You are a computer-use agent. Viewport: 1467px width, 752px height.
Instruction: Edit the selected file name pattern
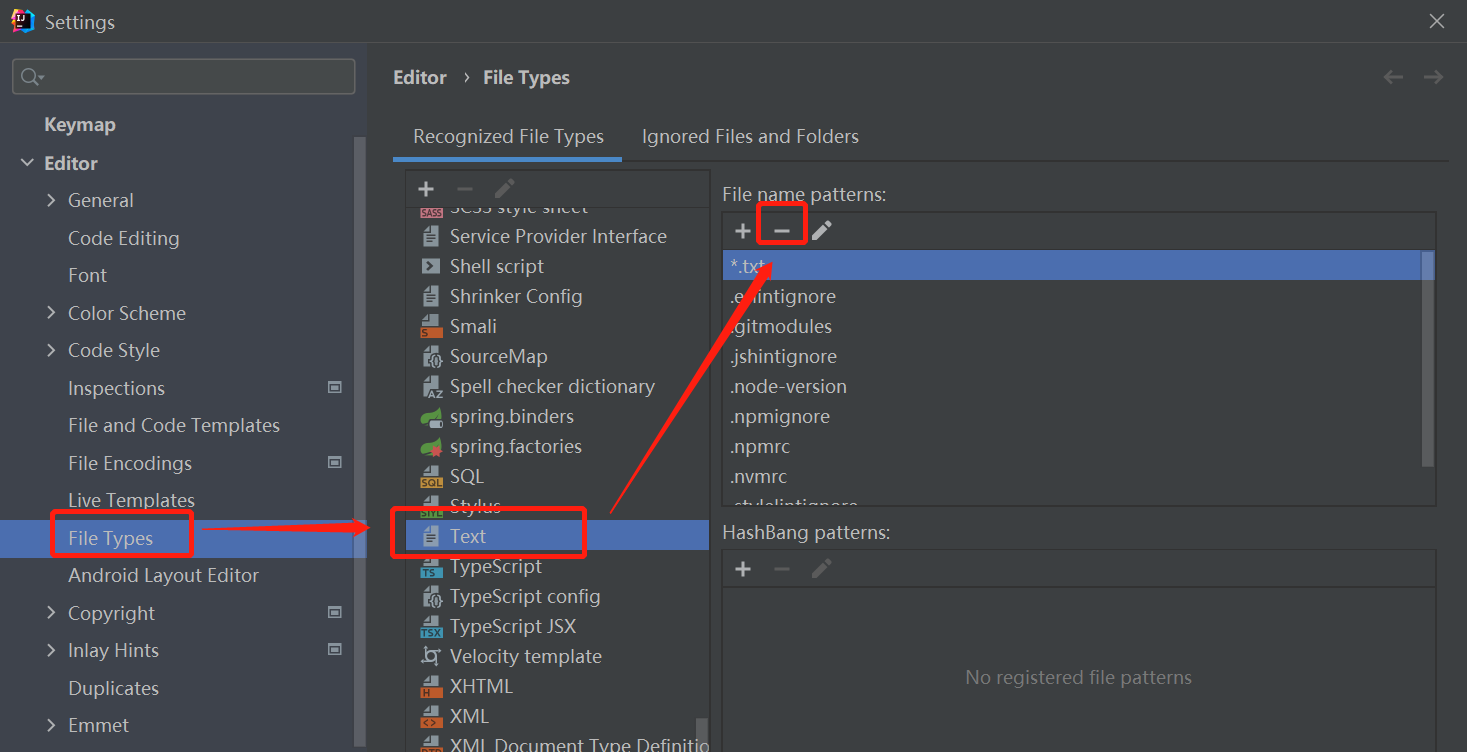[821, 231]
